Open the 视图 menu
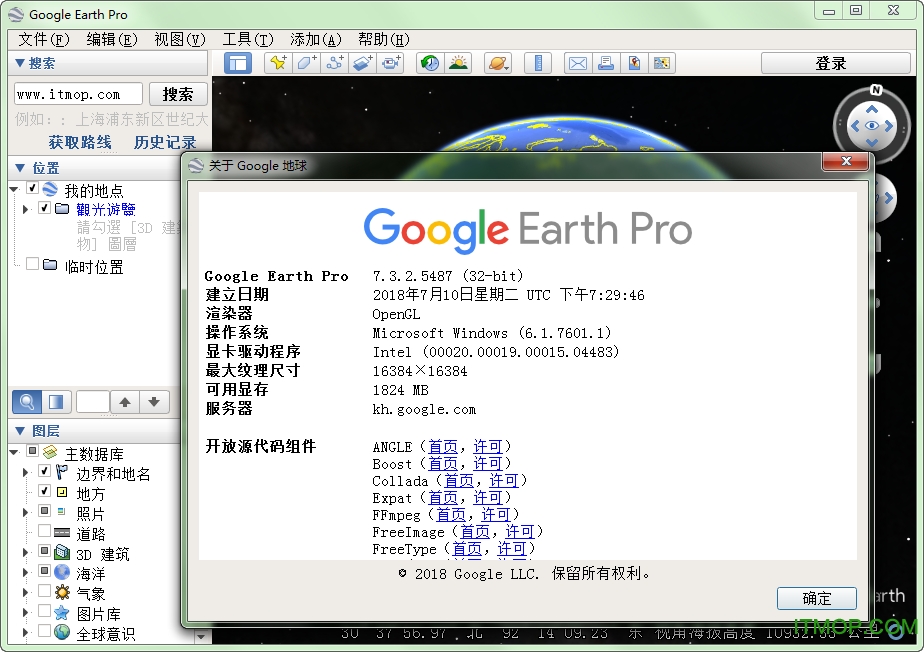This screenshot has height=652, width=924. pos(179,39)
